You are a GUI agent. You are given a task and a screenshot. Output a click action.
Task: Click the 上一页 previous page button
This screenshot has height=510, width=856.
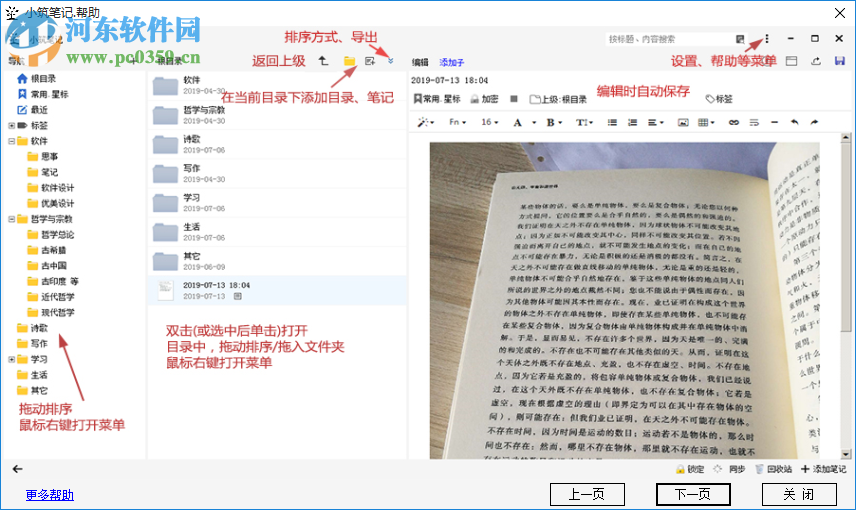(x=587, y=494)
